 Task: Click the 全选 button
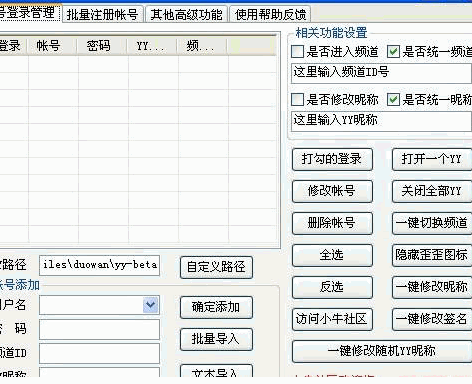(332, 255)
